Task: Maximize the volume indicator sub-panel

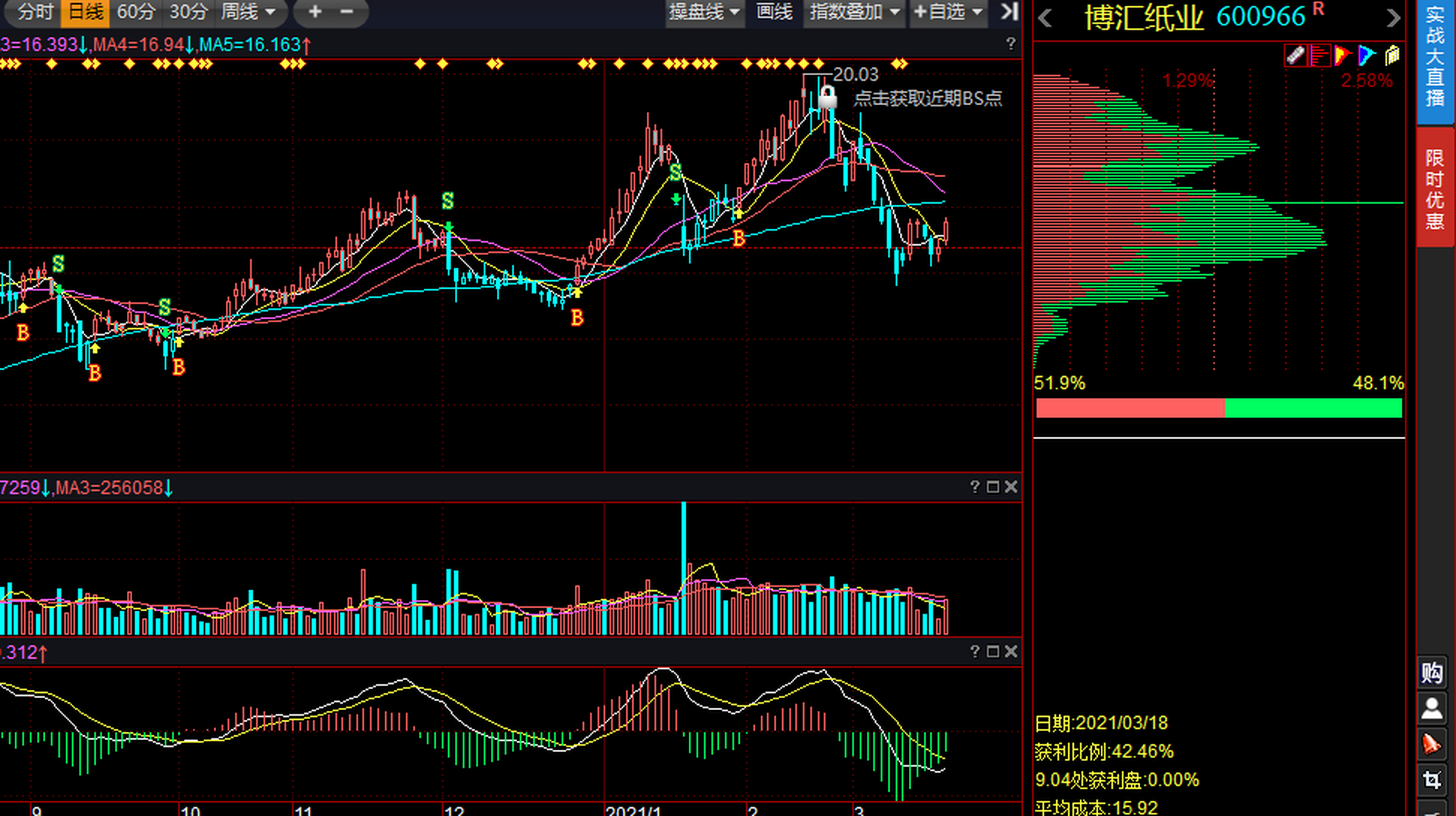Action: click(993, 487)
